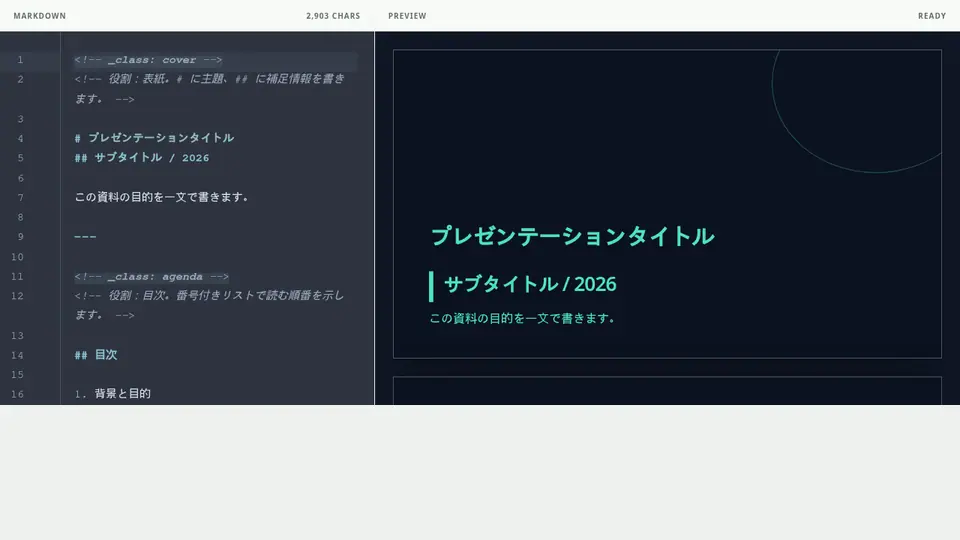Click line number 9 in the gutter
The width and height of the screenshot is (960, 540).
pos(20,237)
